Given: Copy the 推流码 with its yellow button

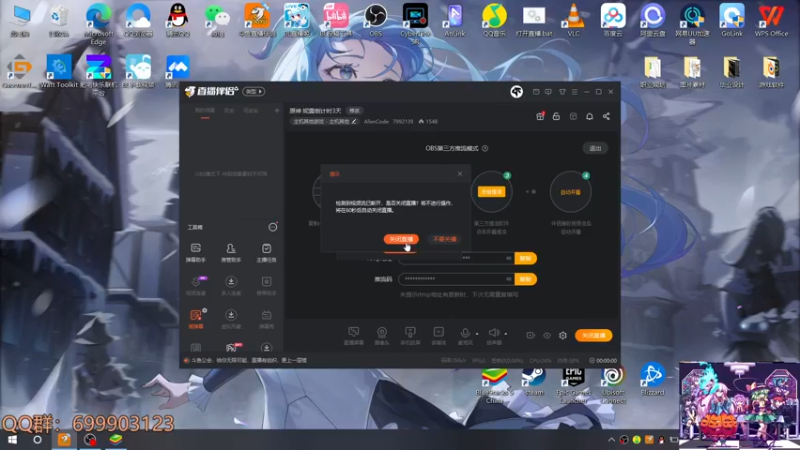Looking at the screenshot, I should point(526,279).
